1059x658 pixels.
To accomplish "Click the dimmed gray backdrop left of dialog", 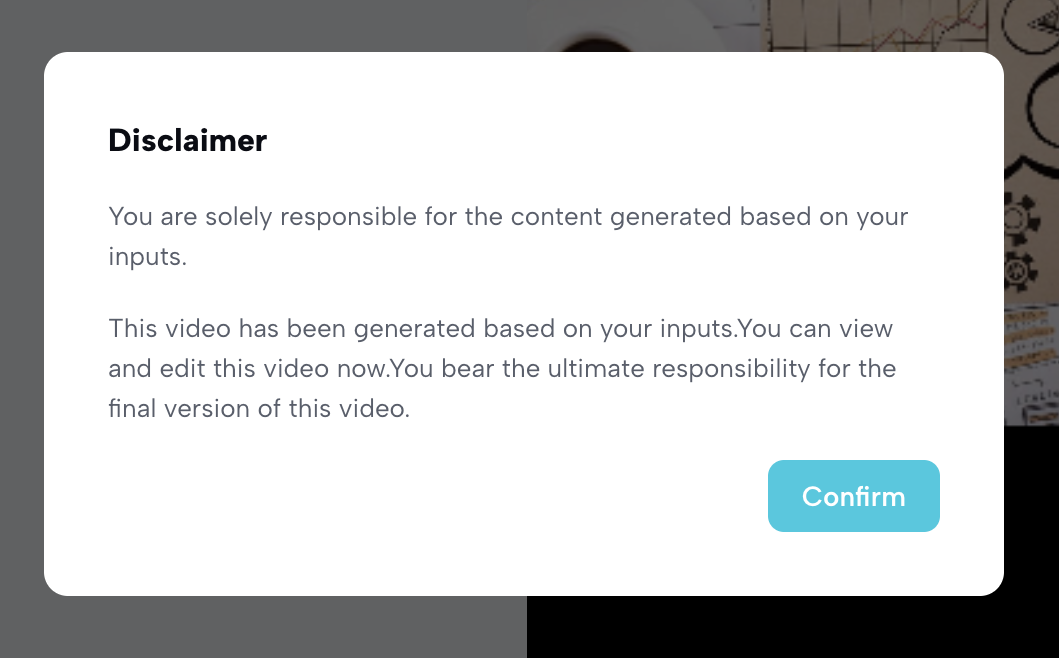I will tap(21, 330).
